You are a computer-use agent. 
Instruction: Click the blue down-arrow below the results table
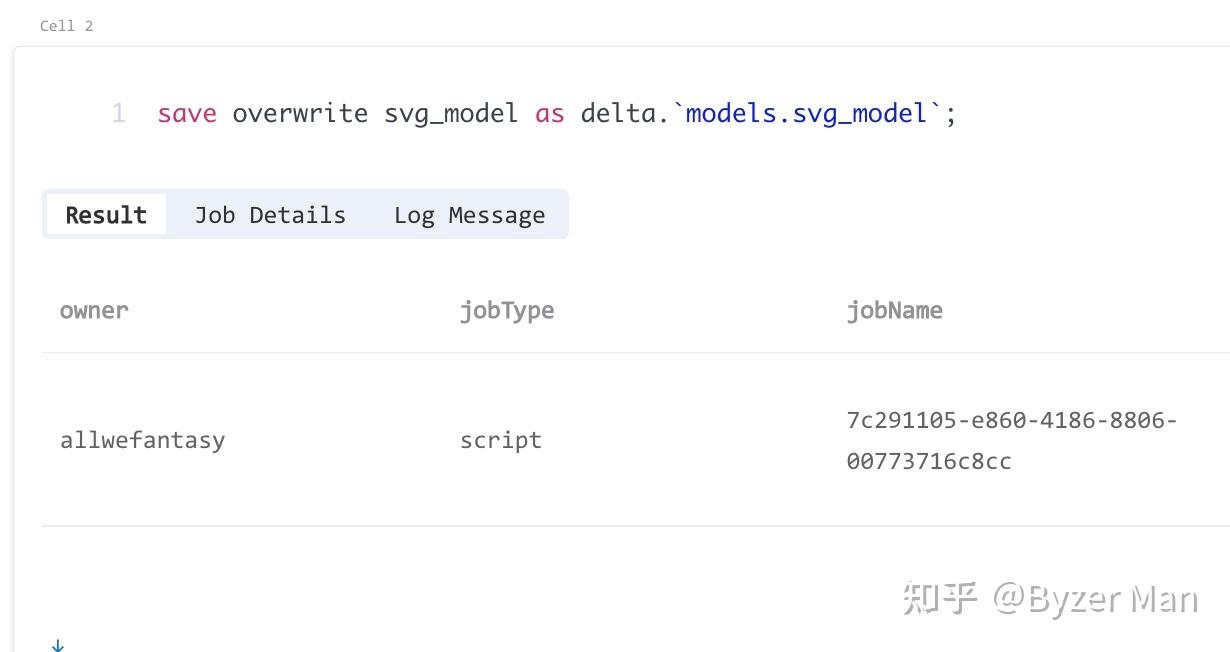[58, 645]
